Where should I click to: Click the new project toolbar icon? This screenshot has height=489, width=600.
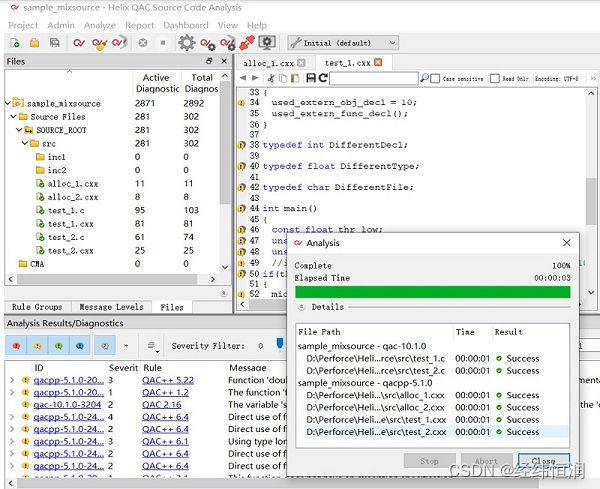click(15, 43)
